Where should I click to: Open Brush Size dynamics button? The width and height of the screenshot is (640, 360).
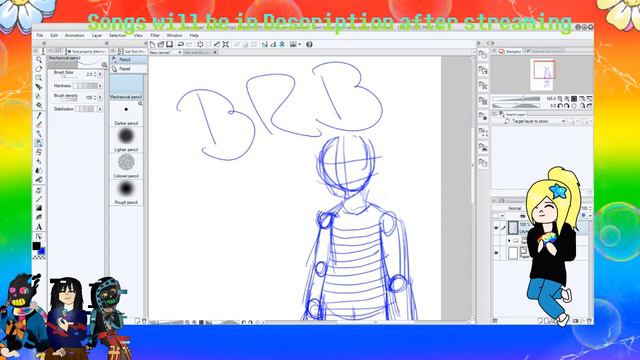(100, 74)
